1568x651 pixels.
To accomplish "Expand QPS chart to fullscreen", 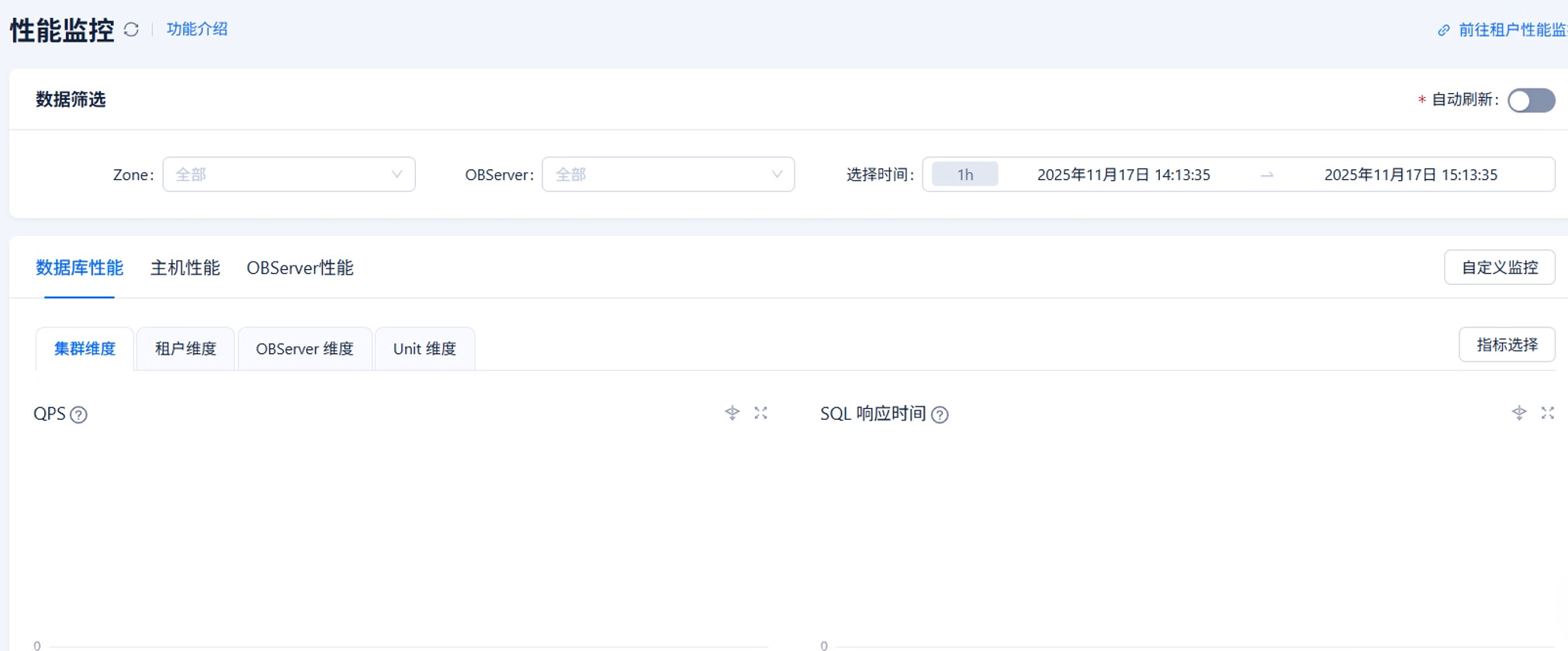I will point(761,413).
